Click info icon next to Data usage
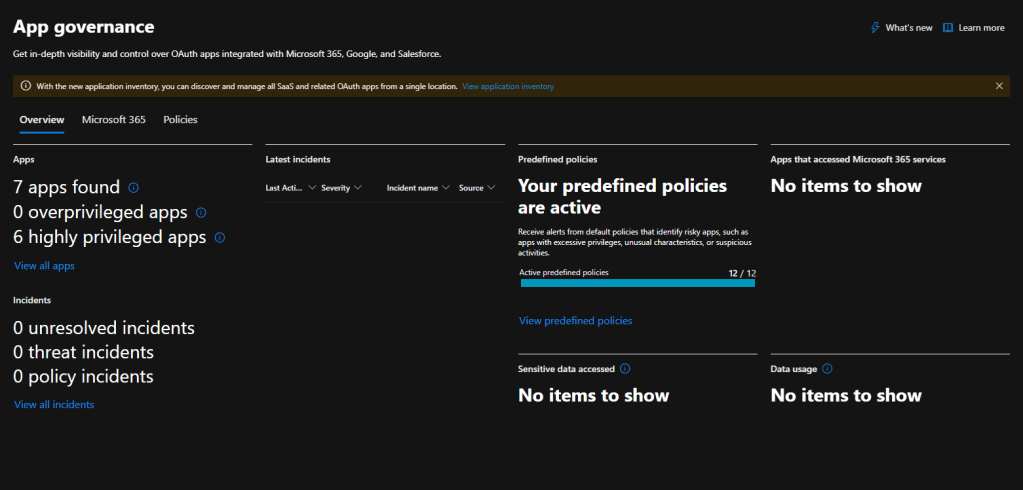 (x=827, y=369)
